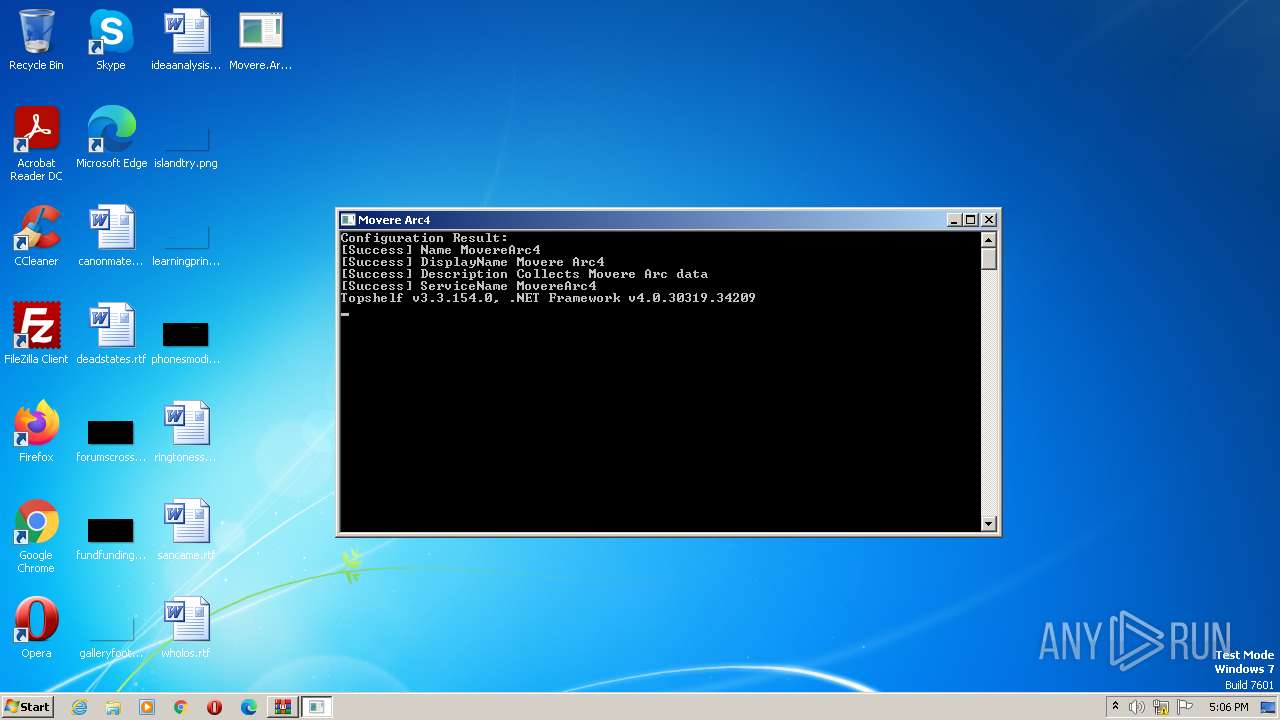The image size is (1280, 720).
Task: Launch Skype from the desktop
Action: (111, 40)
